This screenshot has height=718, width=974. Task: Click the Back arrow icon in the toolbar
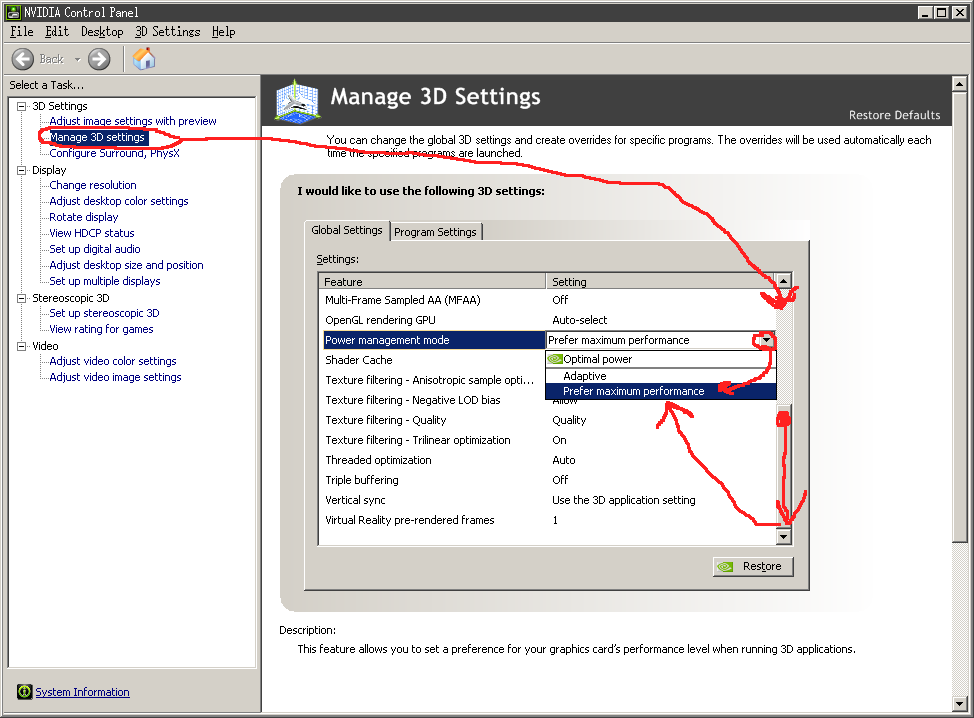(x=23, y=60)
